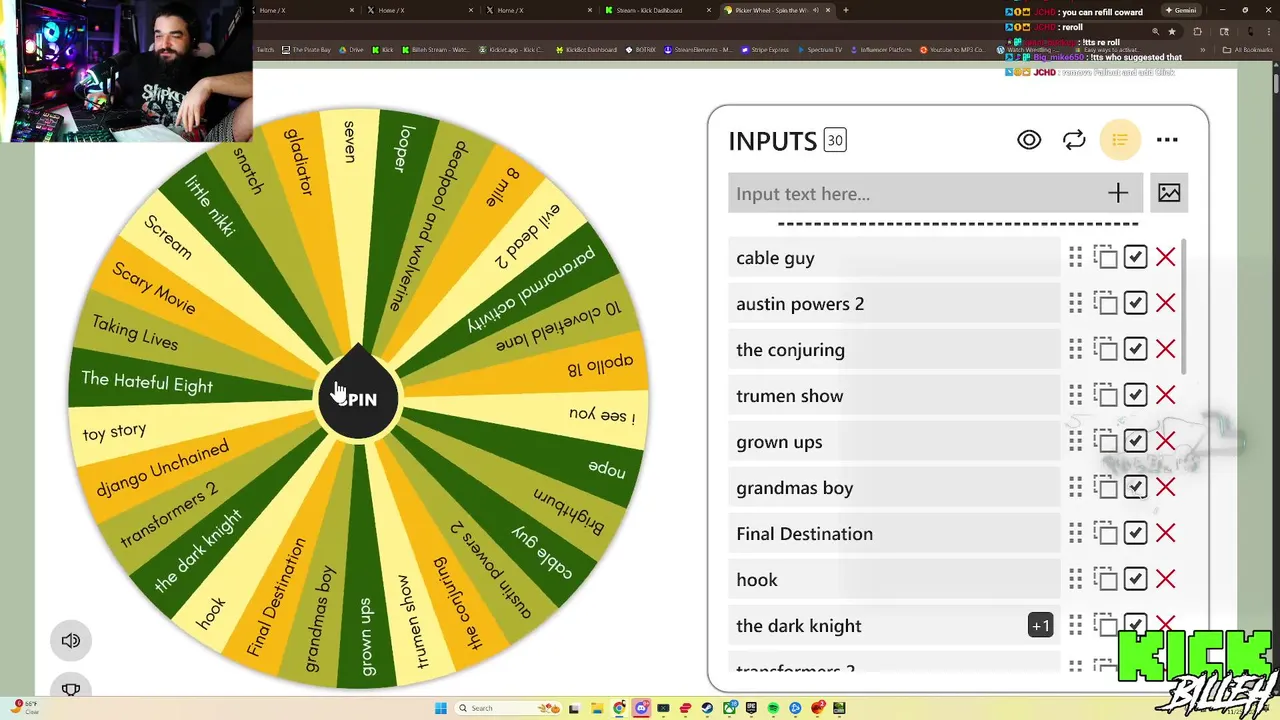The height and width of the screenshot is (720, 1280).
Task: Open 'The Pirate Bay' bookmark
Action: click(307, 49)
